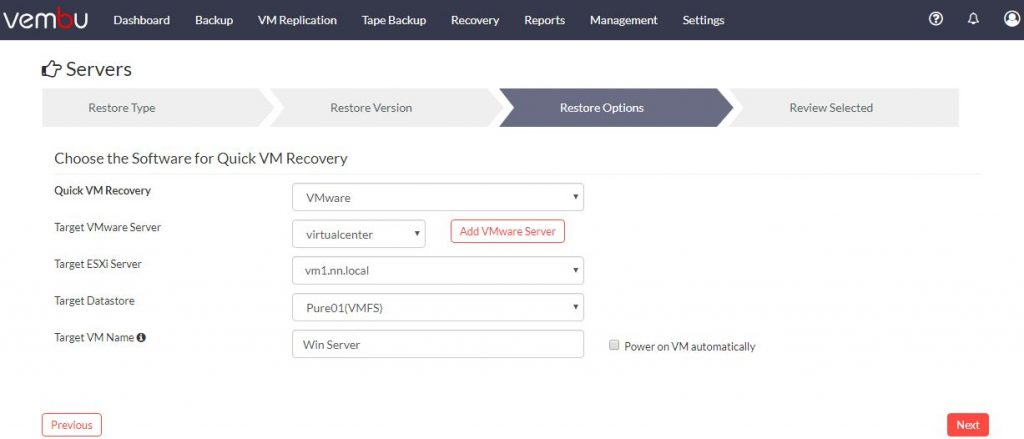This screenshot has width=1024, height=439.
Task: Open the user profile icon
Action: pos(1012,20)
